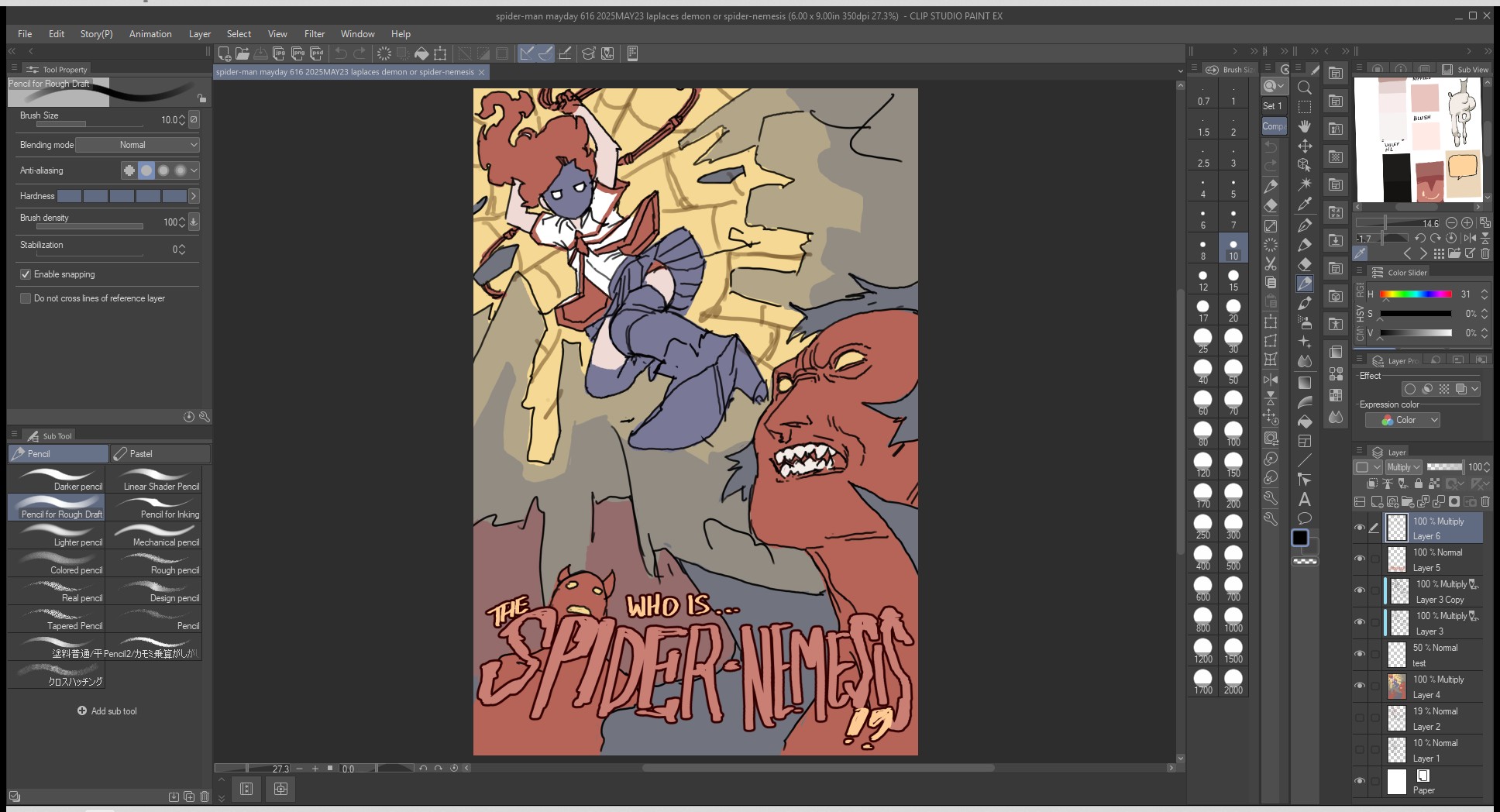Open file via folder icon in command bar
The height and width of the screenshot is (812, 1500).
(243, 53)
